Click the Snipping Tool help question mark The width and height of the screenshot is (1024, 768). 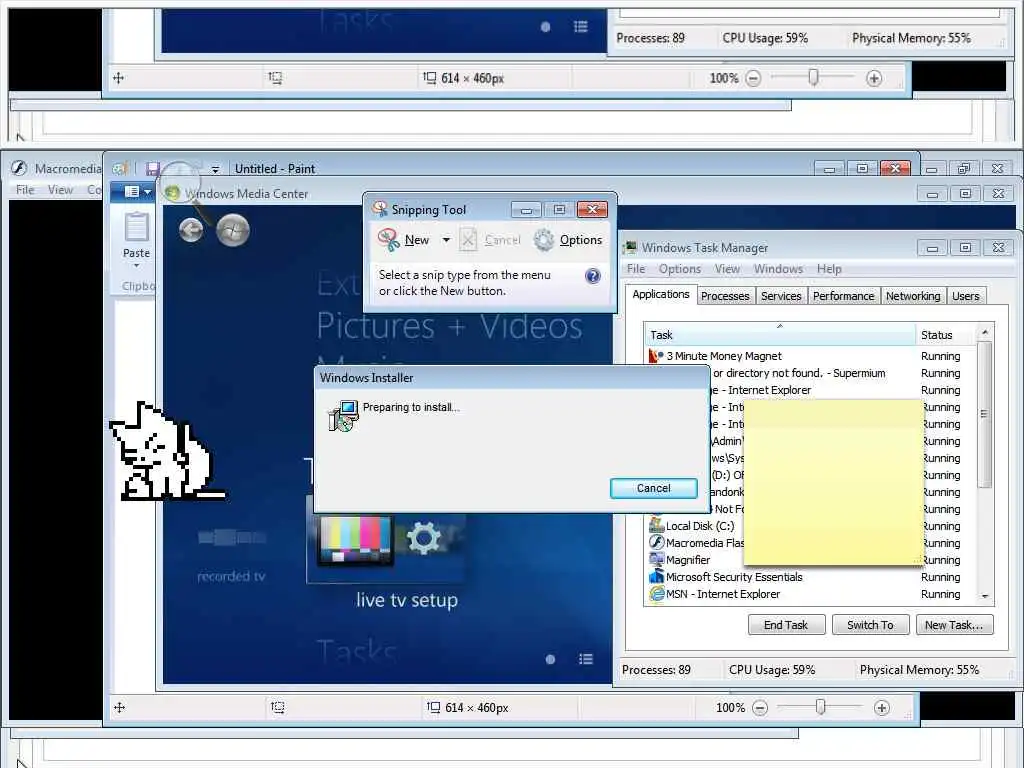592,276
